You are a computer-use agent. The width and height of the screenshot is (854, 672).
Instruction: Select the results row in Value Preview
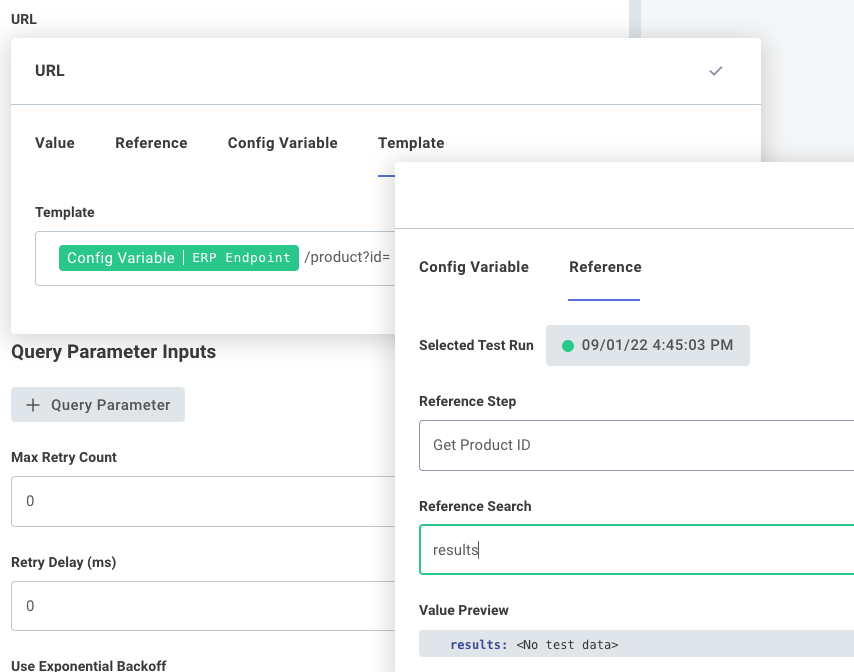pos(635,645)
